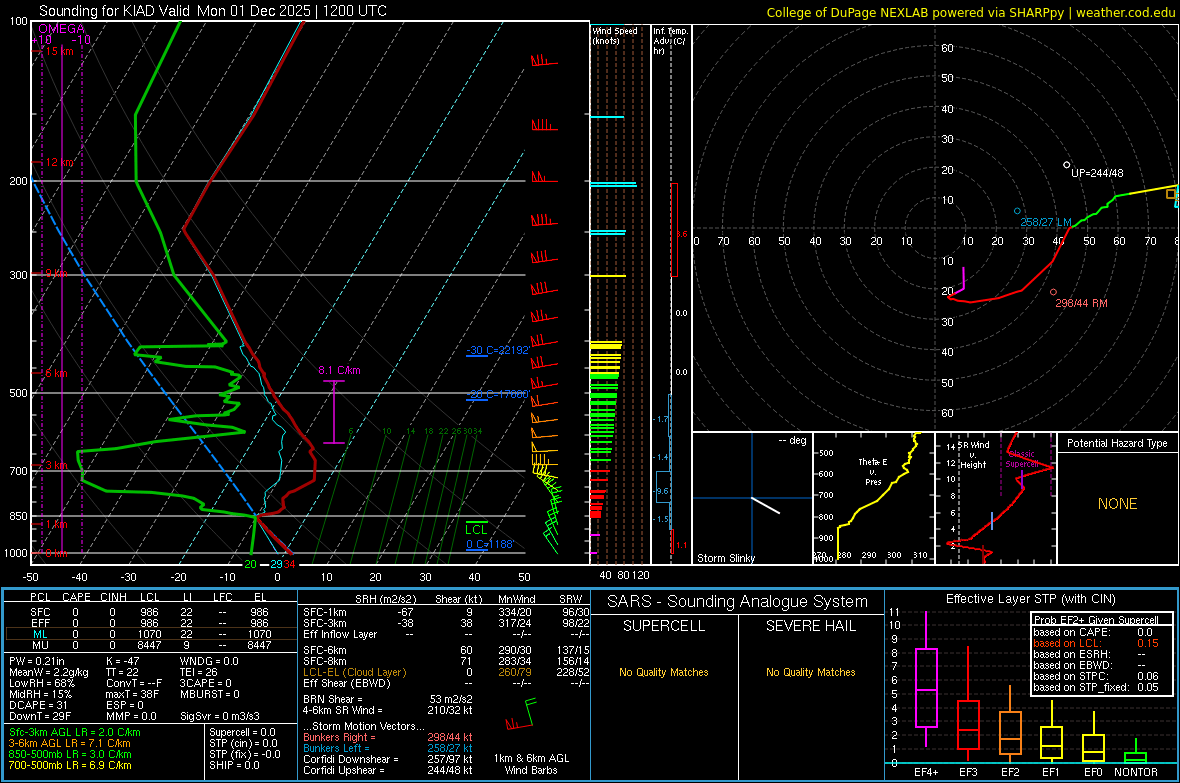Select the 12 km height marker
The image size is (1180, 783).
(x=57, y=163)
